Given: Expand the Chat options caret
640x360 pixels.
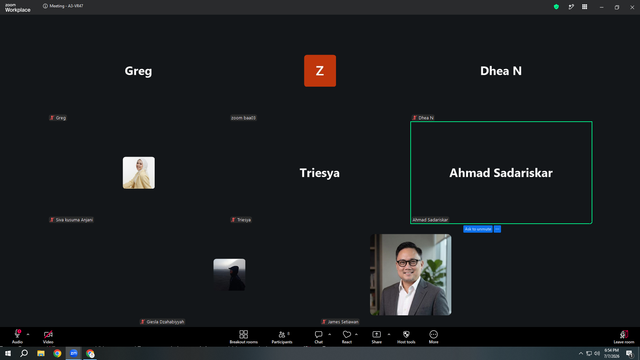Looking at the screenshot, I should tap(329, 334).
